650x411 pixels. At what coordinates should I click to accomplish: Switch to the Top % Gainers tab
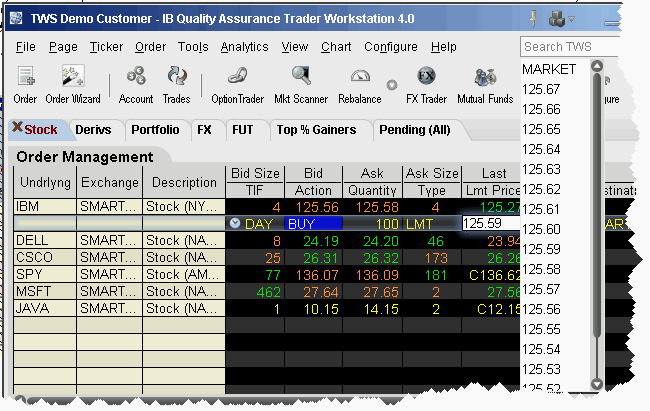(316, 130)
